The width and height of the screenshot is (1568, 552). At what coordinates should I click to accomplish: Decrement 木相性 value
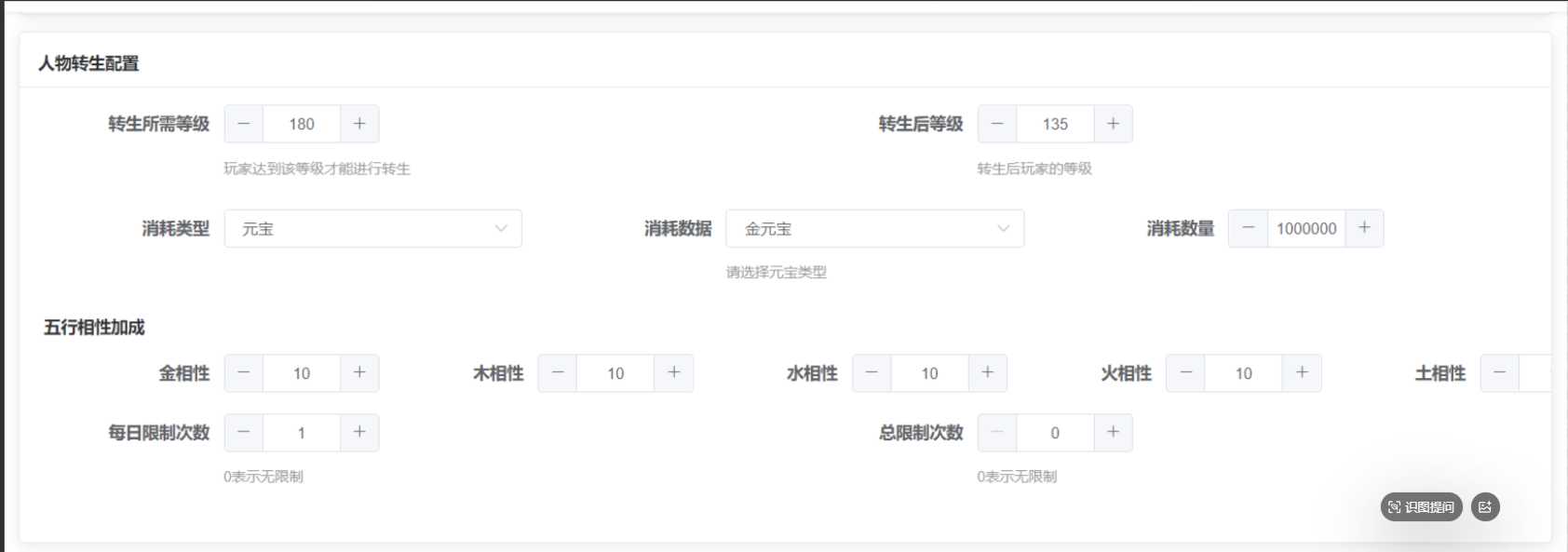click(558, 373)
